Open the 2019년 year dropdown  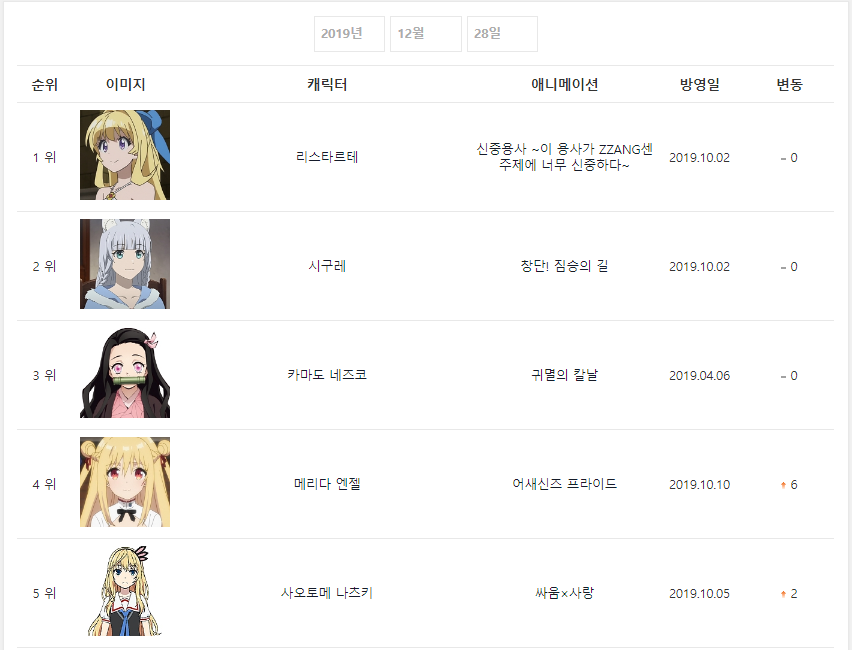(x=349, y=34)
